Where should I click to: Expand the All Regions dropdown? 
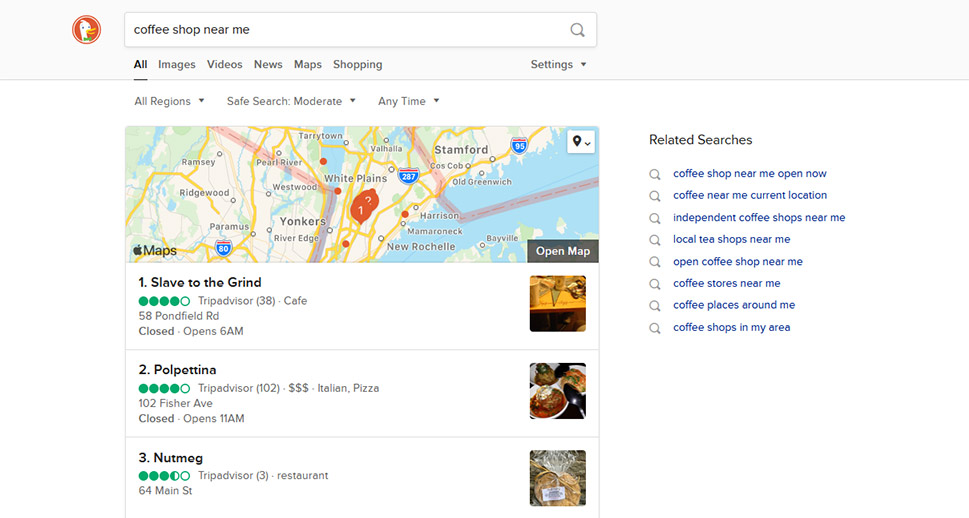169,101
